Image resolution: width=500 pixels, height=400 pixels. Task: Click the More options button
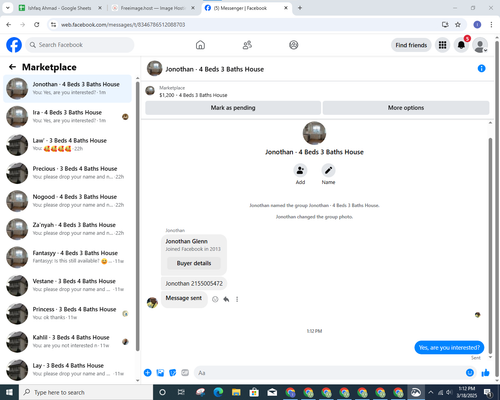(x=406, y=108)
